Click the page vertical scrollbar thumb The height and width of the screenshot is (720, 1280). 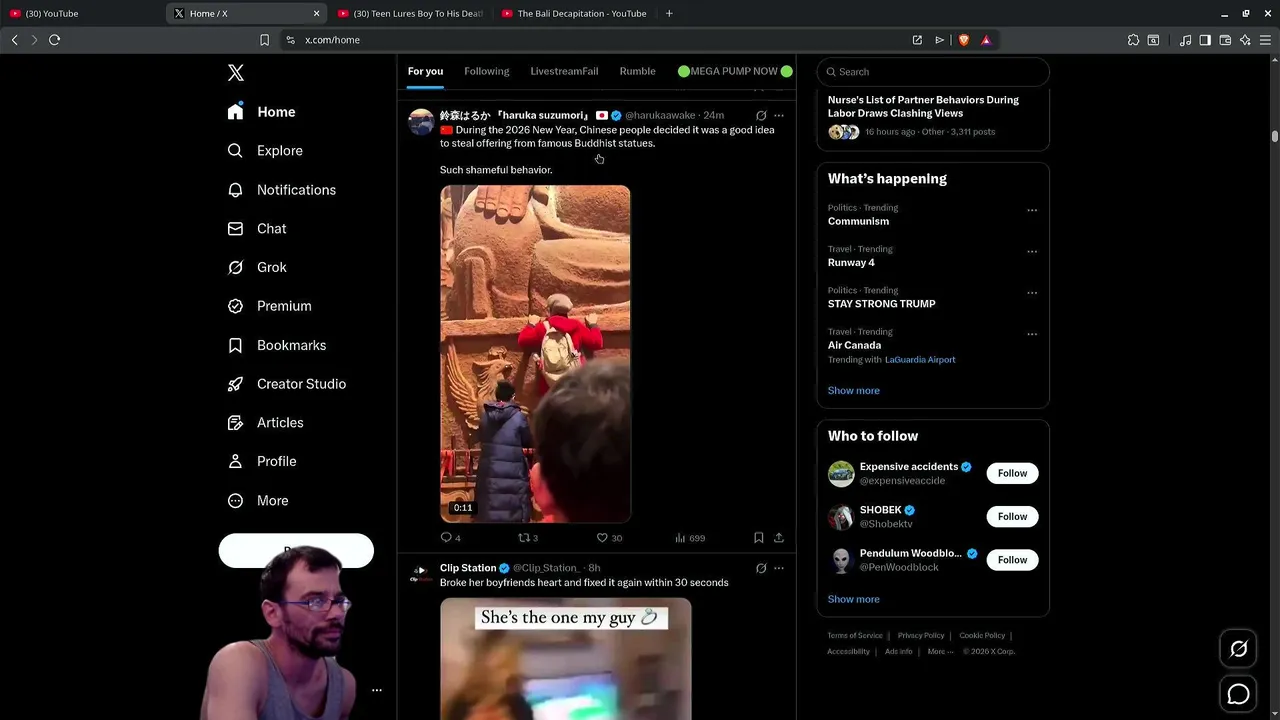coord(1275,137)
